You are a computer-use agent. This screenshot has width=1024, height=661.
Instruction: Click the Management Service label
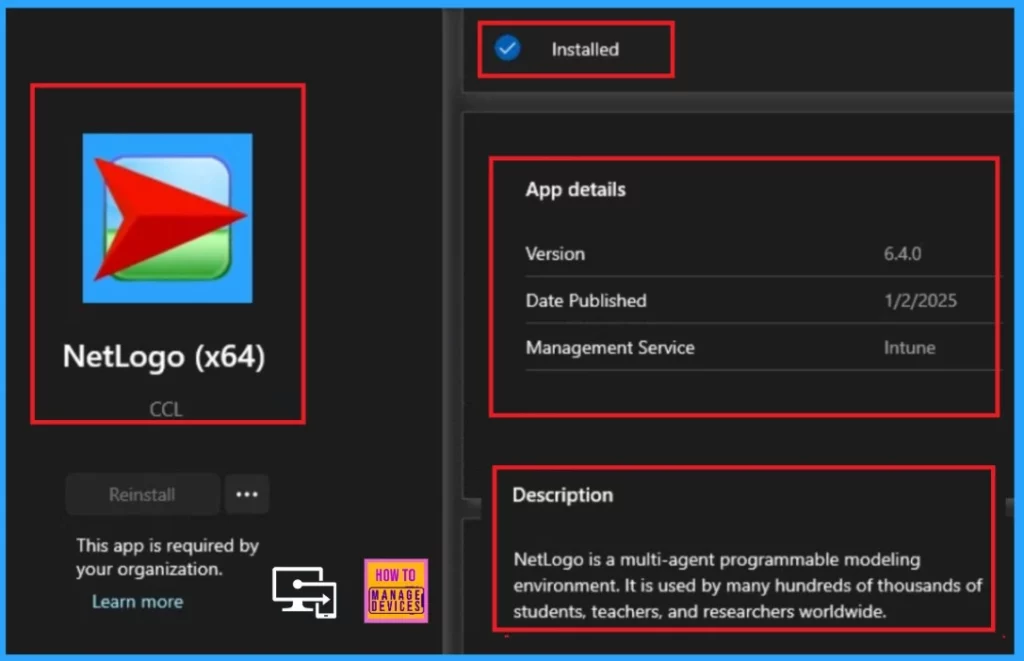click(x=610, y=347)
